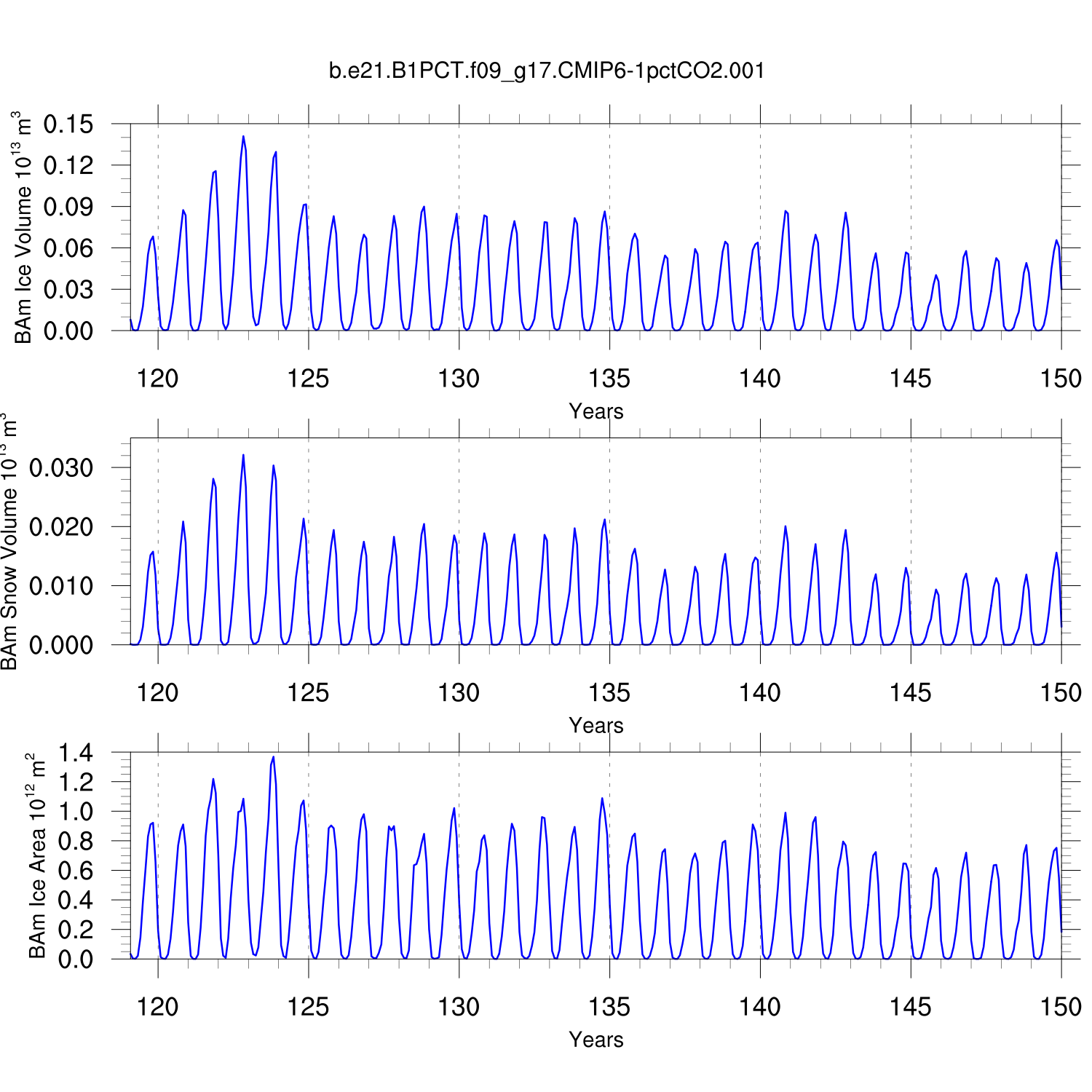Click the Years label under the snow volume plot
Screen dimensions: 1092x1092
596,725
